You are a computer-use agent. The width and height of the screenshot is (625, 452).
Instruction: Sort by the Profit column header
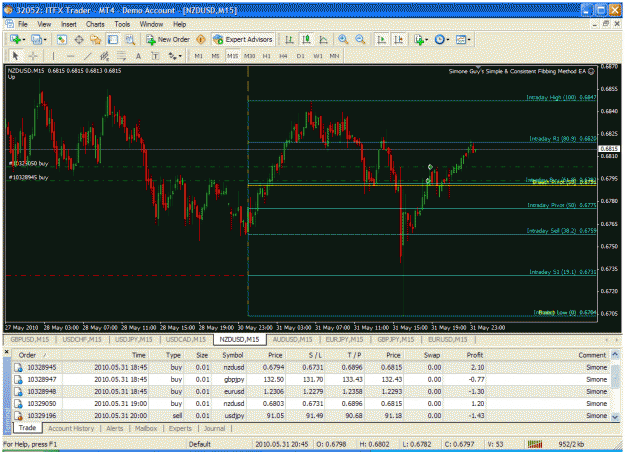point(474,355)
